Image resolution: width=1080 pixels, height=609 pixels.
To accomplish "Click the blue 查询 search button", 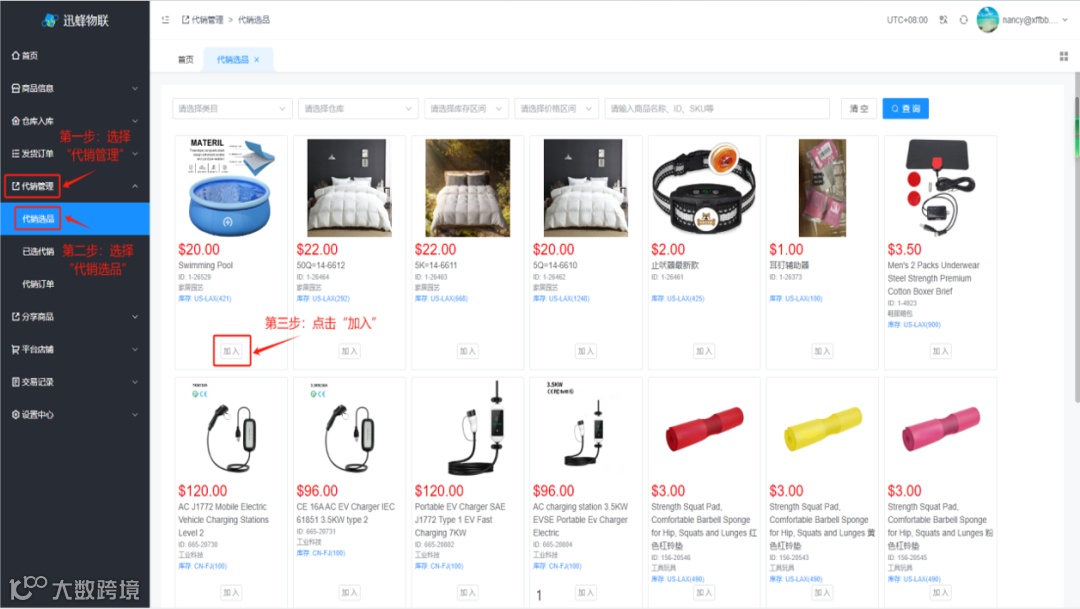I will (x=905, y=108).
